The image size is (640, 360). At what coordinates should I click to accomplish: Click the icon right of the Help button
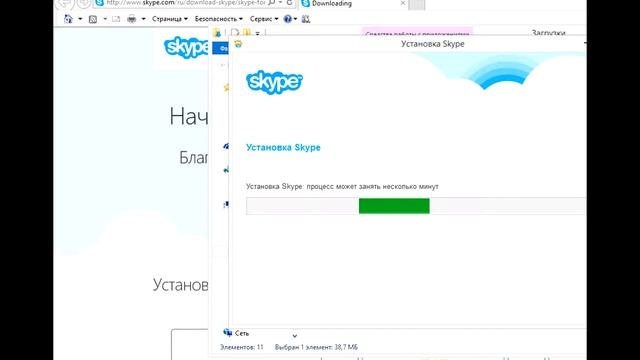306,19
